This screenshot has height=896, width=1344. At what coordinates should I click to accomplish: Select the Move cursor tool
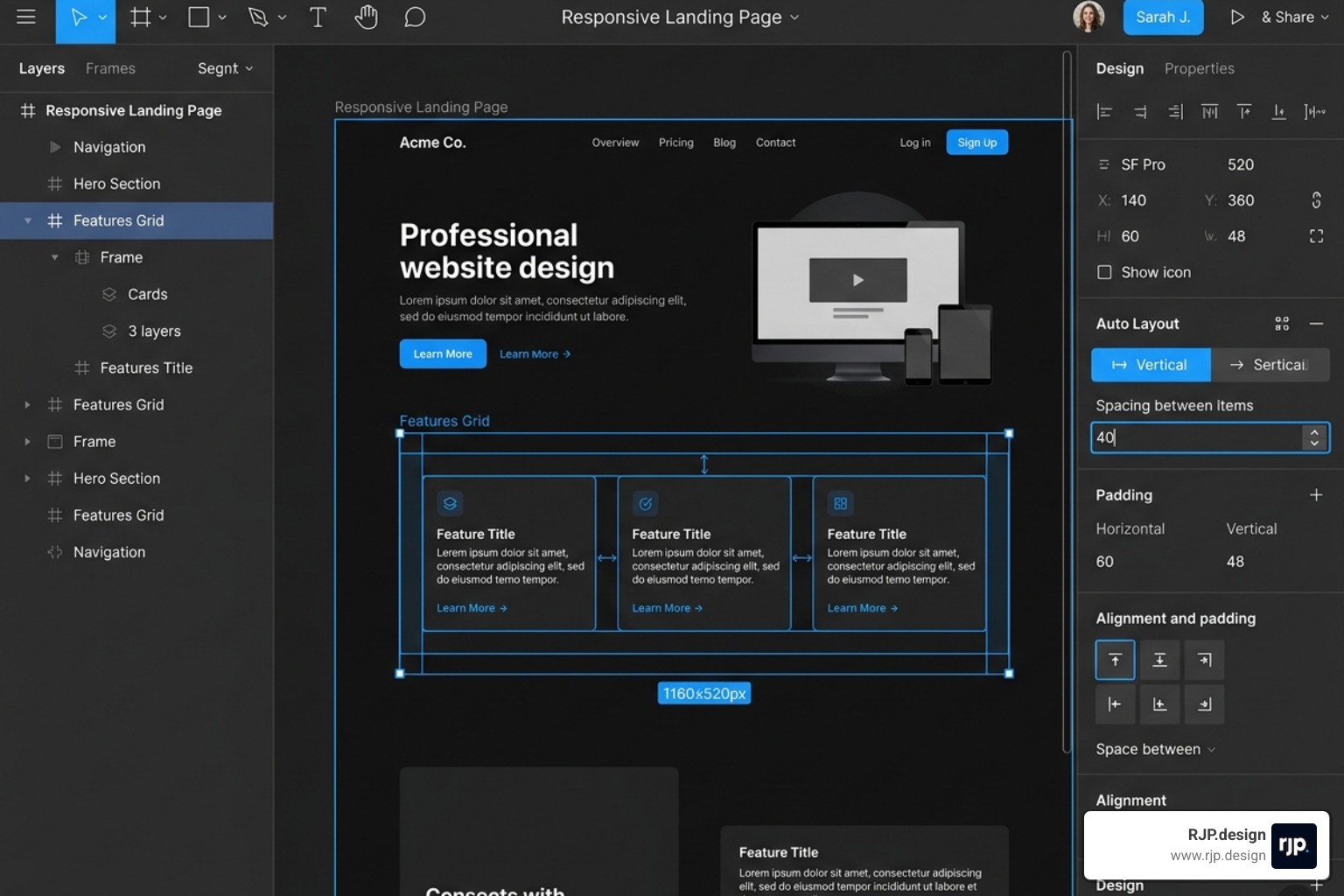79,17
